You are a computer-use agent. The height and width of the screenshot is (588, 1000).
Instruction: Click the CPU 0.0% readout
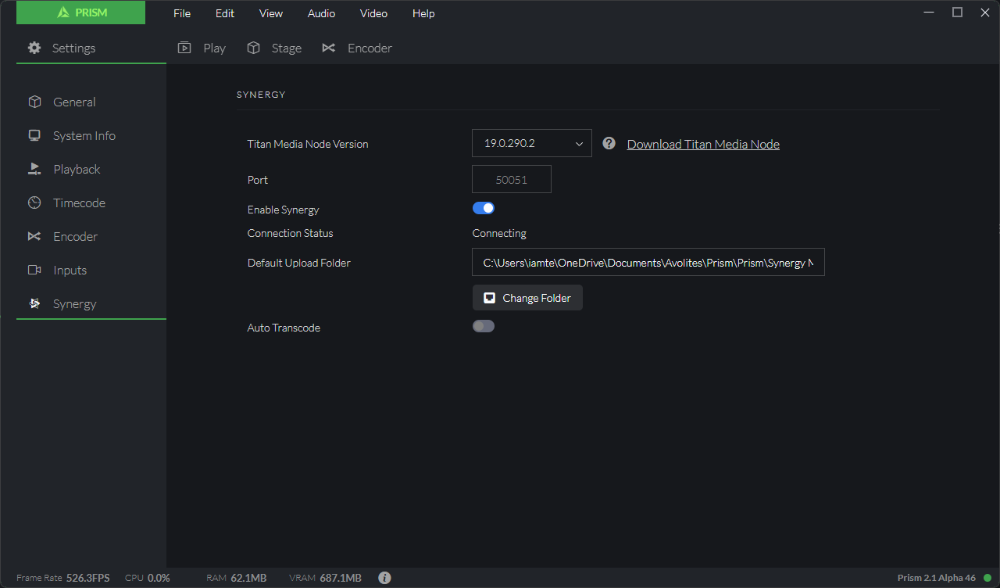147,578
